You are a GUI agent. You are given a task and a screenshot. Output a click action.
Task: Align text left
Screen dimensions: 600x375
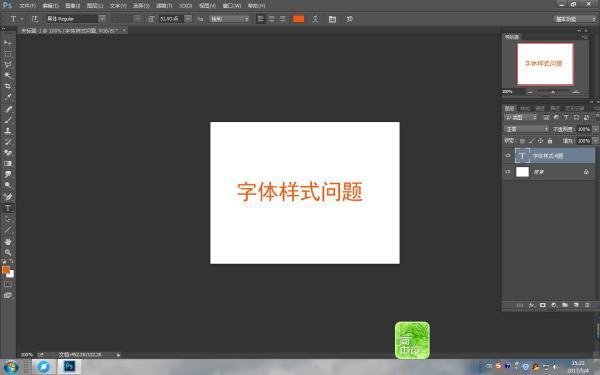[x=261, y=19]
